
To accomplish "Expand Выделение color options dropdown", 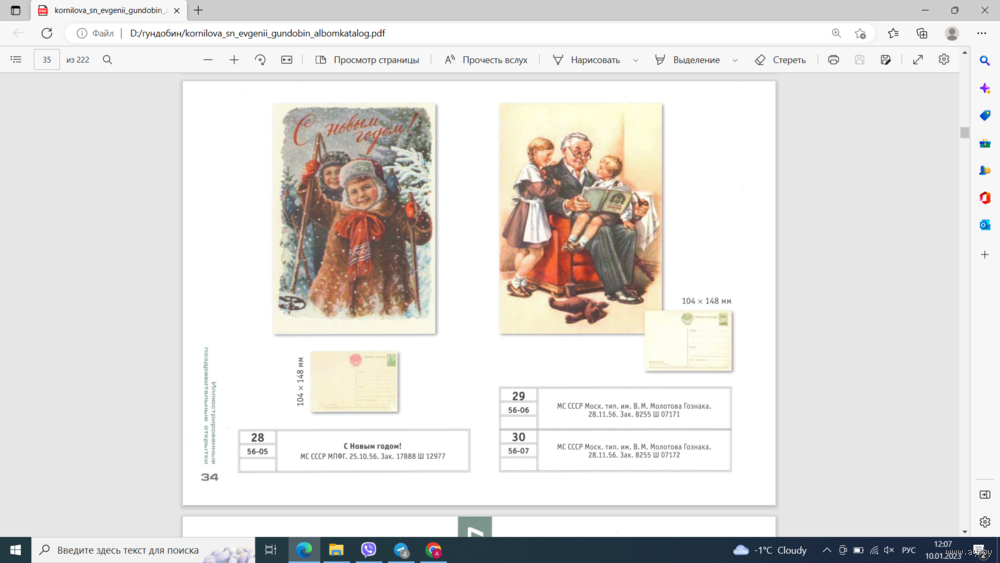I will pyautogui.click(x=735, y=60).
